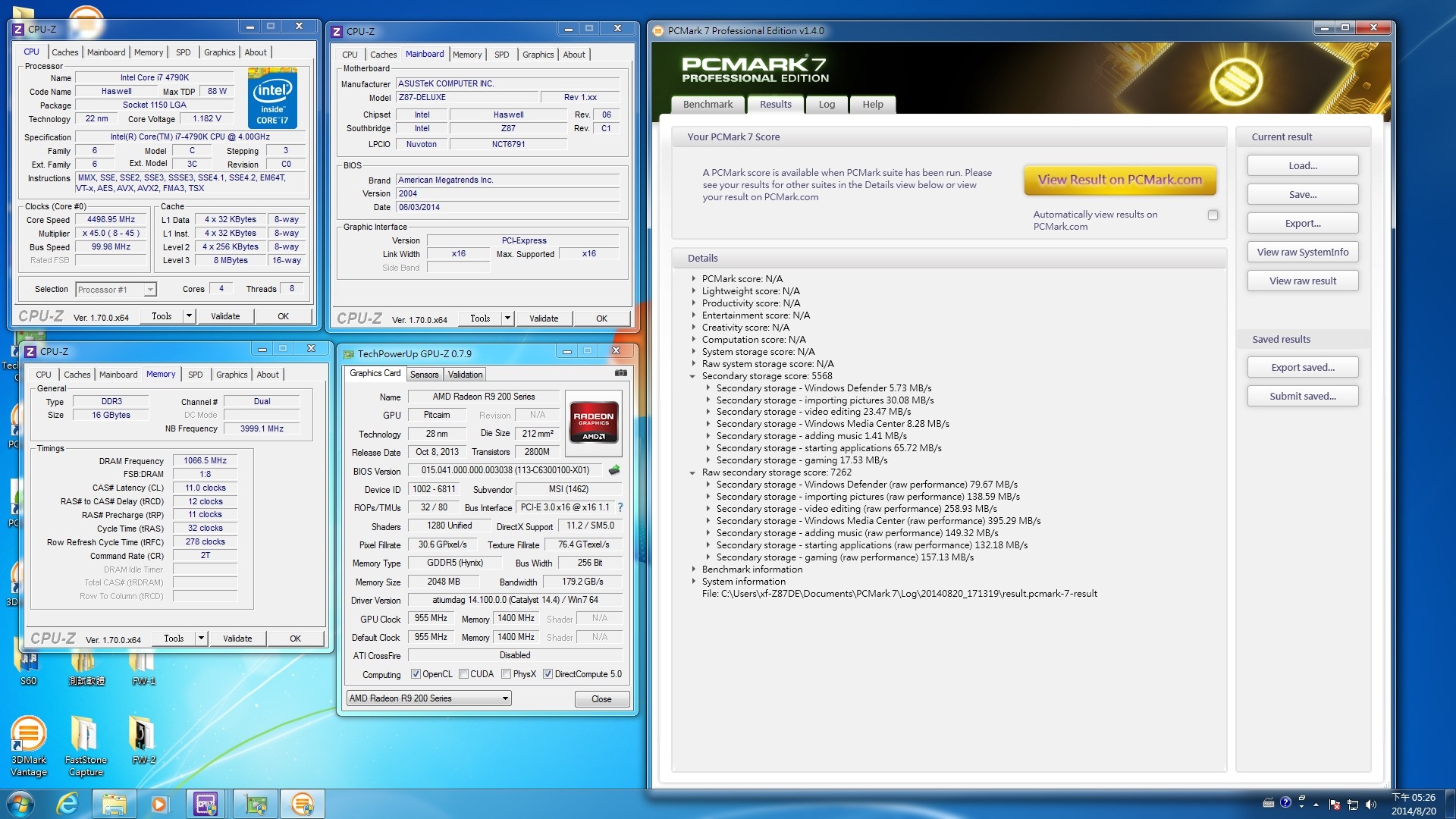
Task: Open the Log tab in PCMark 7
Action: point(827,105)
